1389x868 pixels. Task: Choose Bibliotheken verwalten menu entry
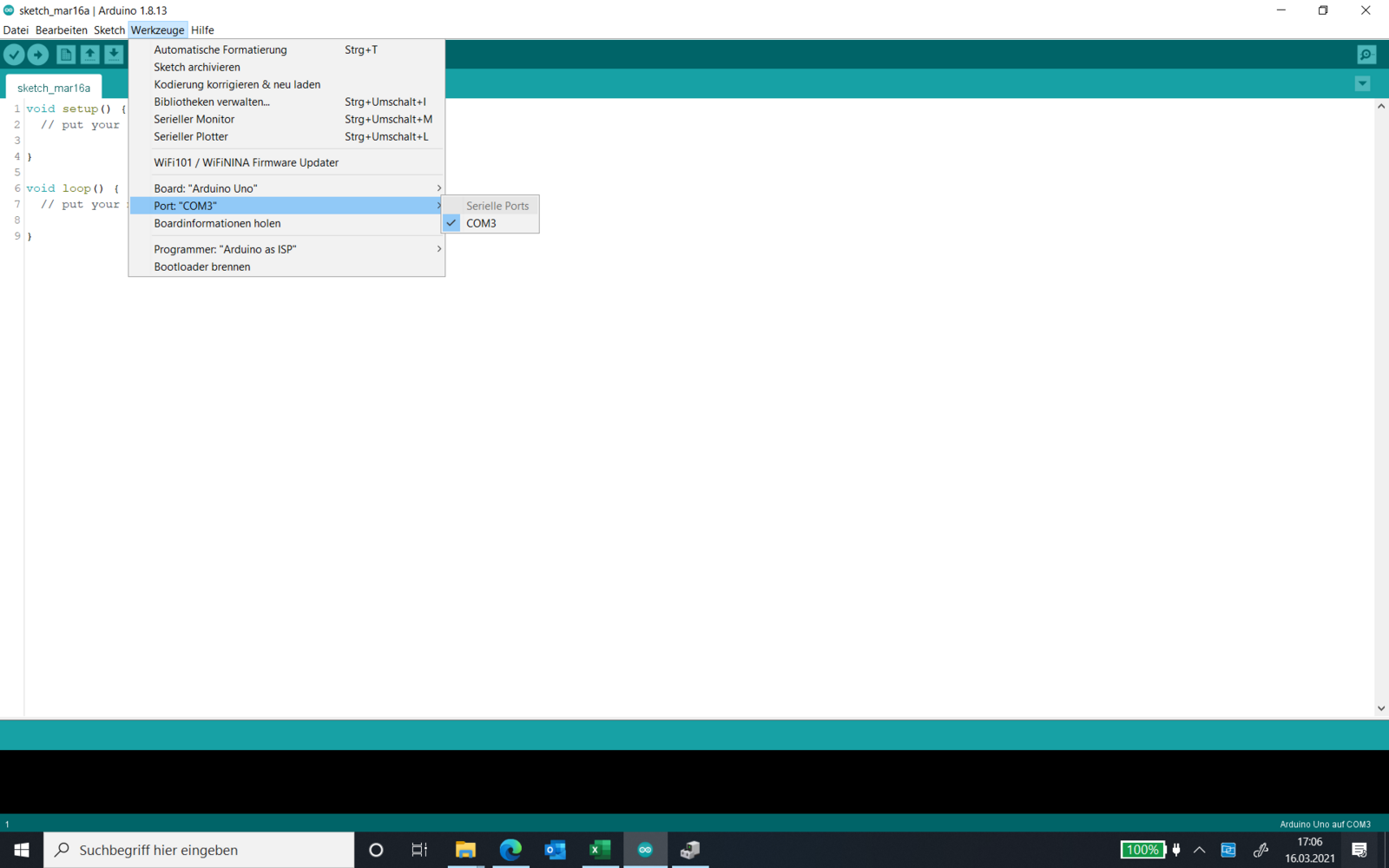[x=212, y=102]
